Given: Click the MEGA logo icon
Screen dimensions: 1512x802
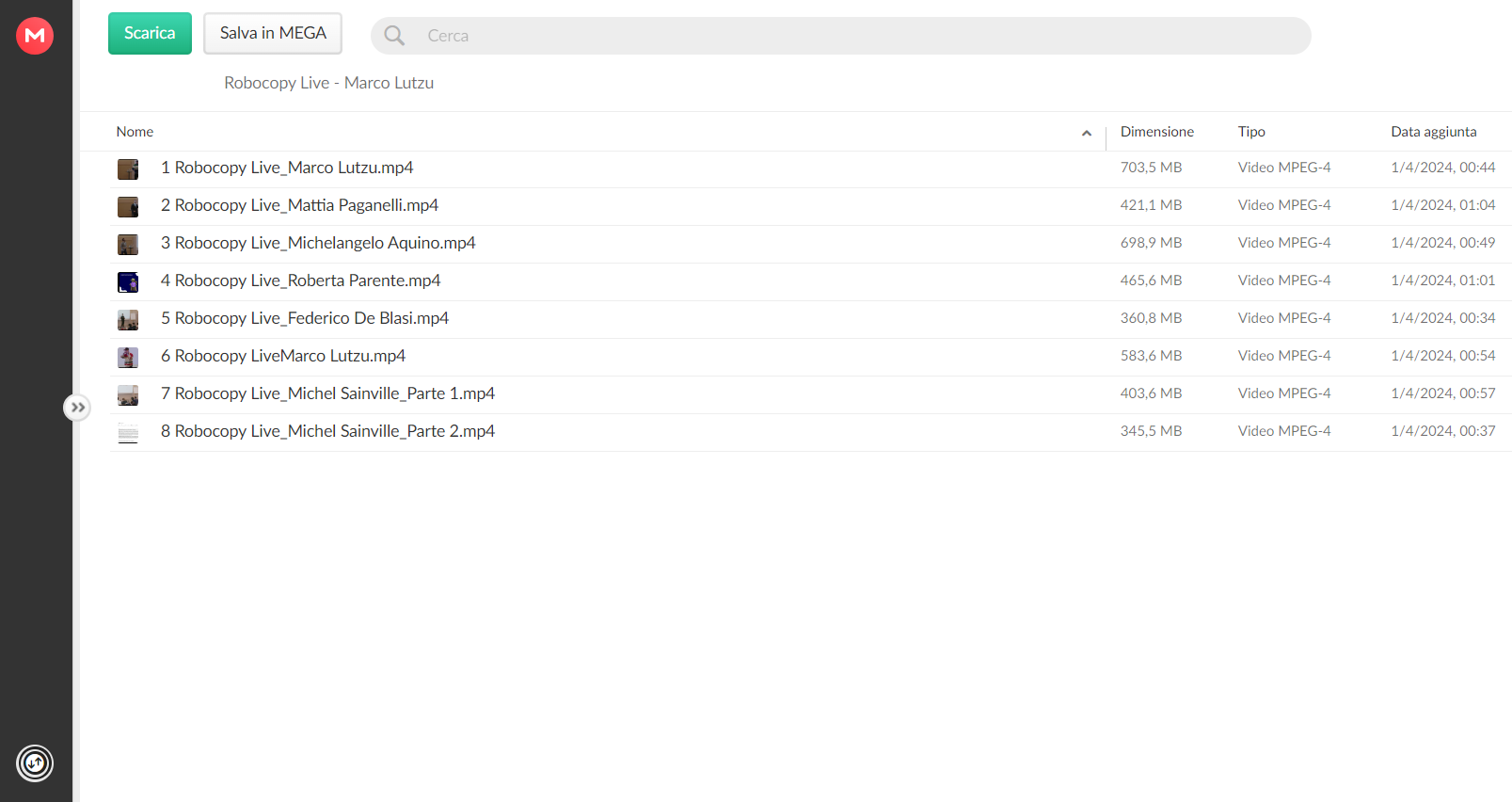Looking at the screenshot, I should [x=35, y=36].
